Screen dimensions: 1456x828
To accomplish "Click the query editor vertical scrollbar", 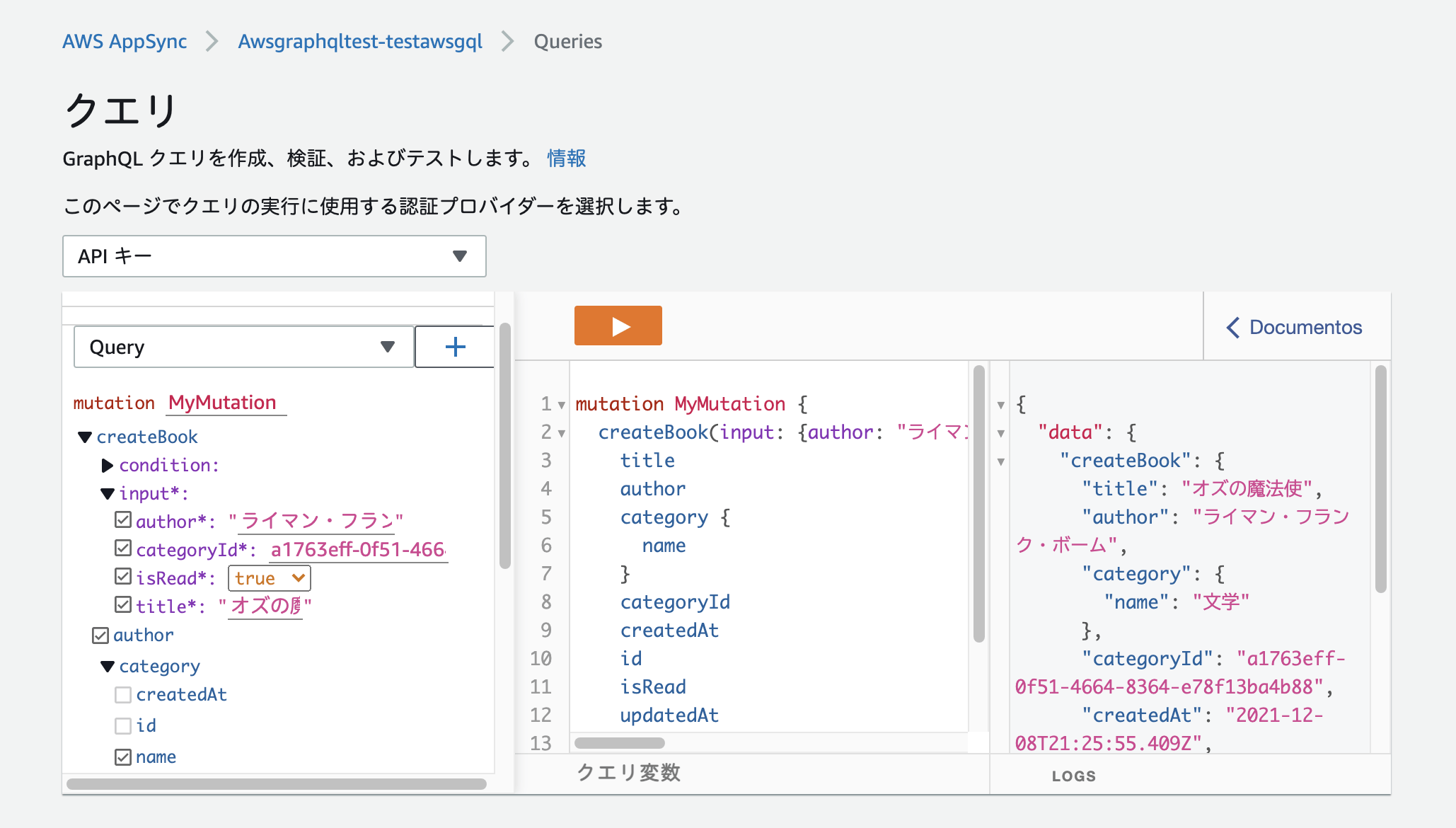I will (x=979, y=504).
